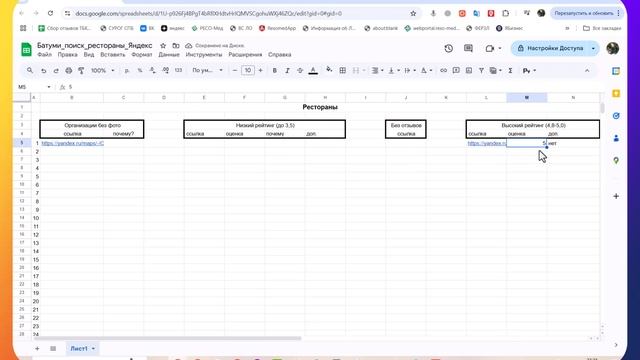Open the functions sigma menu
Image resolution: width=640 pixels, height=360 pixels.
click(x=510, y=71)
